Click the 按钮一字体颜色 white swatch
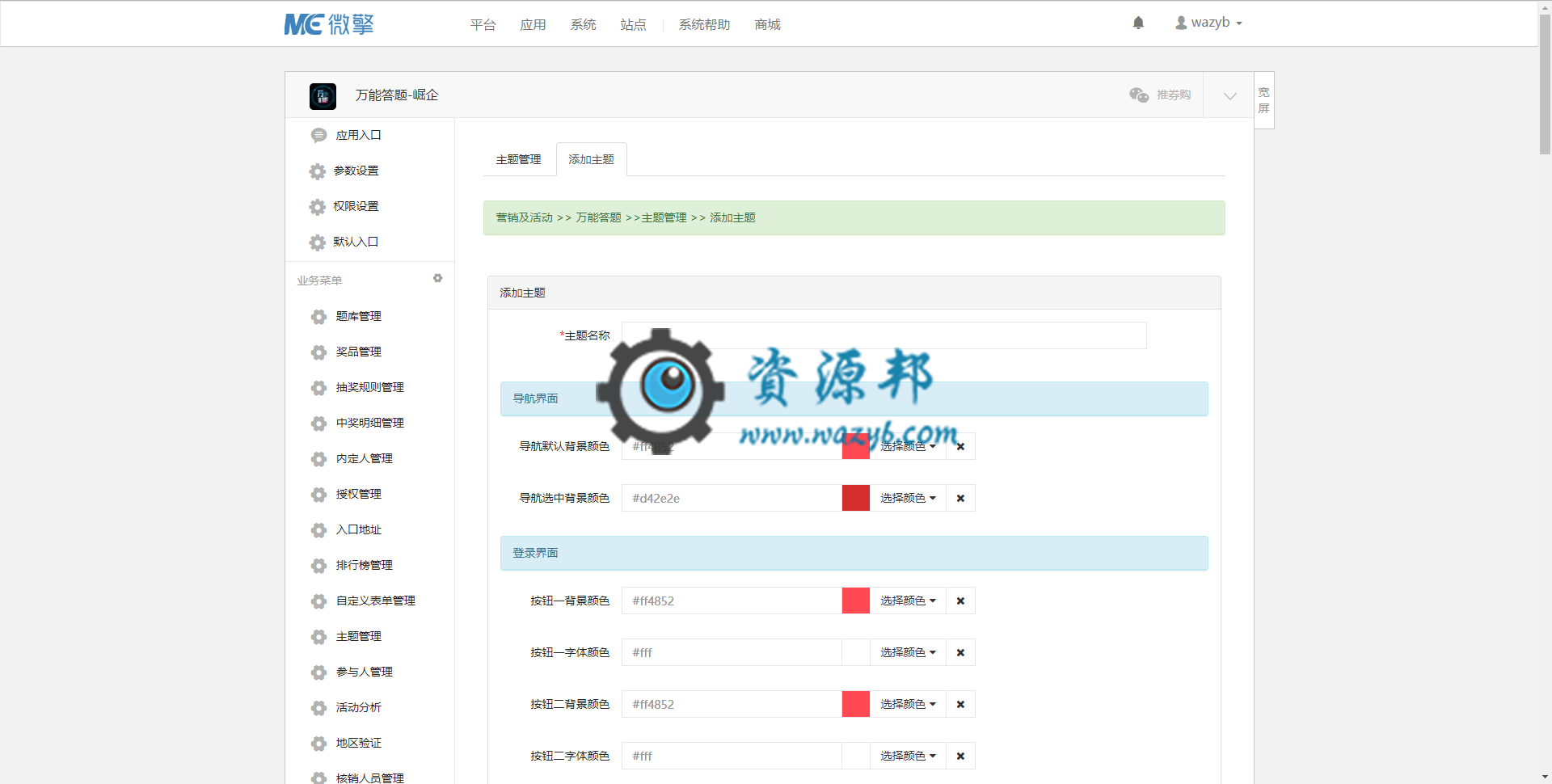Screen dimensions: 1552x784 855,652
